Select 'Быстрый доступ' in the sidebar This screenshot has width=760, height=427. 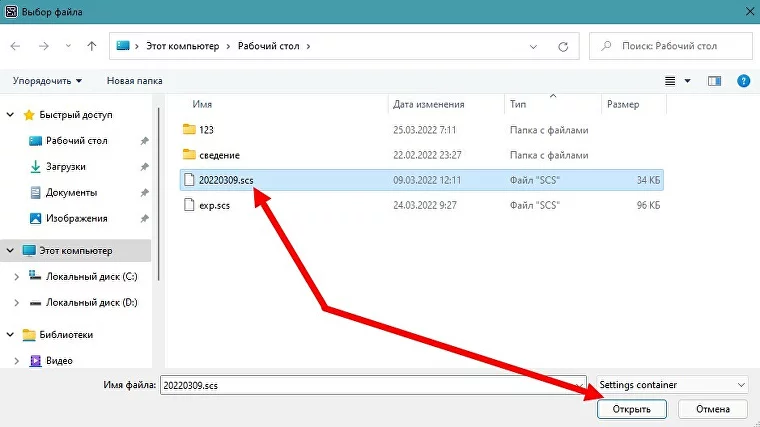pyautogui.click(x=76, y=115)
